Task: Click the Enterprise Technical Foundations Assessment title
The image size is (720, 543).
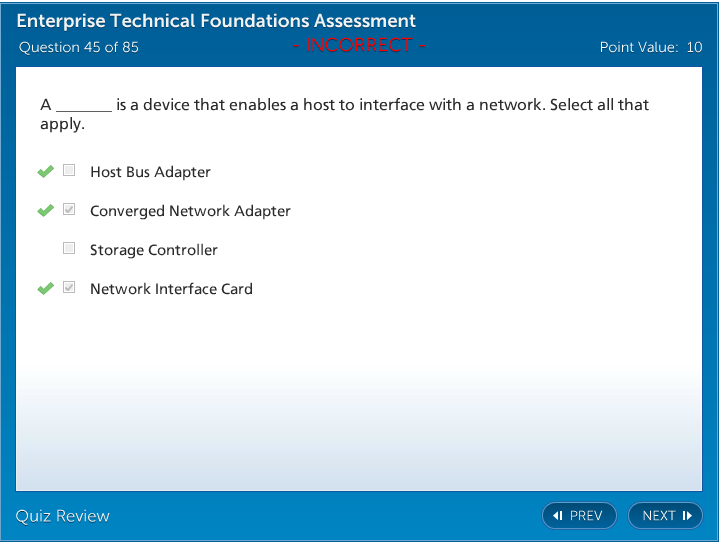Action: pyautogui.click(x=216, y=21)
